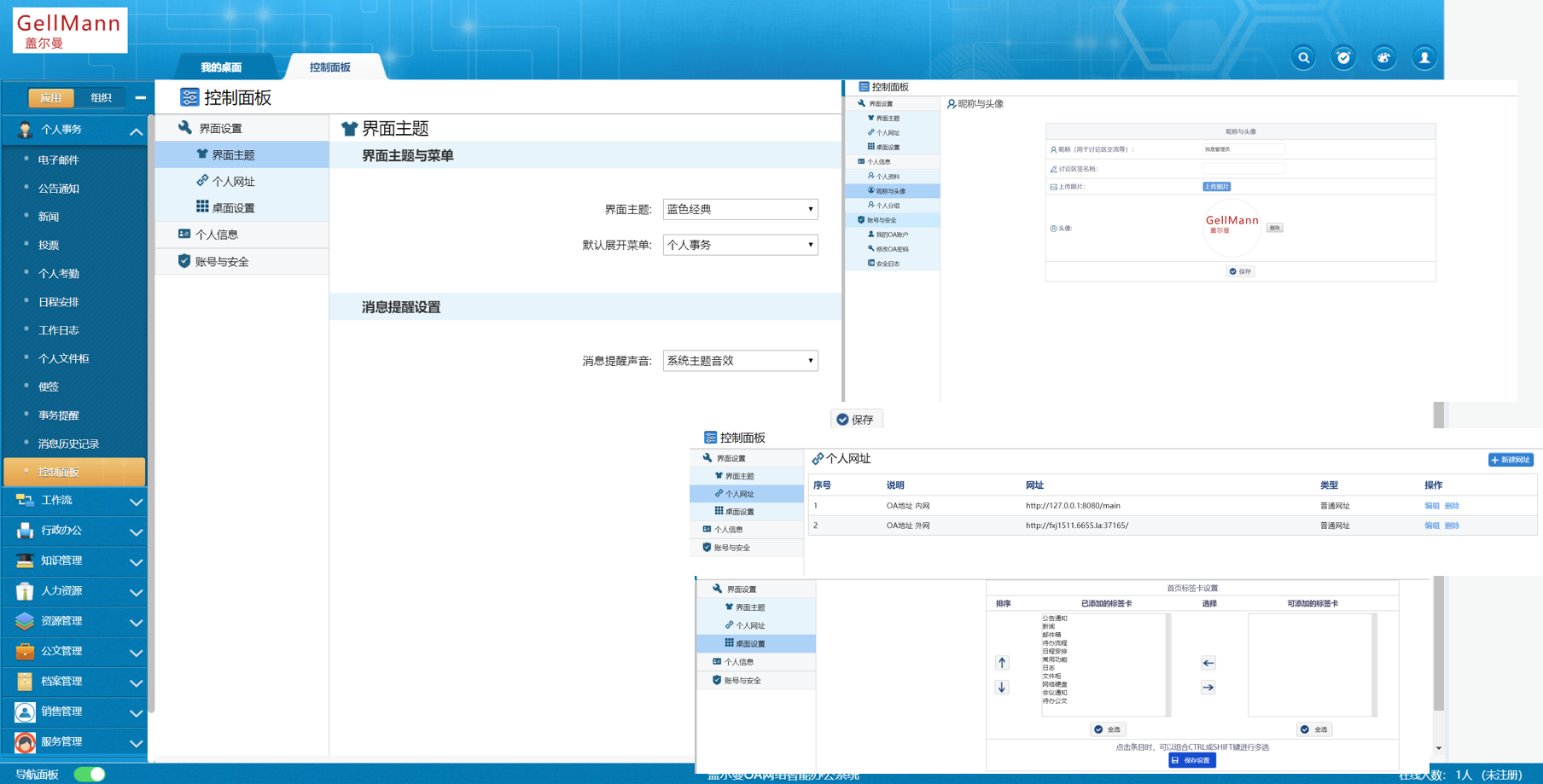This screenshot has width=1543, height=784.
Task: Click the search icon in header
Action: pos(1303,58)
